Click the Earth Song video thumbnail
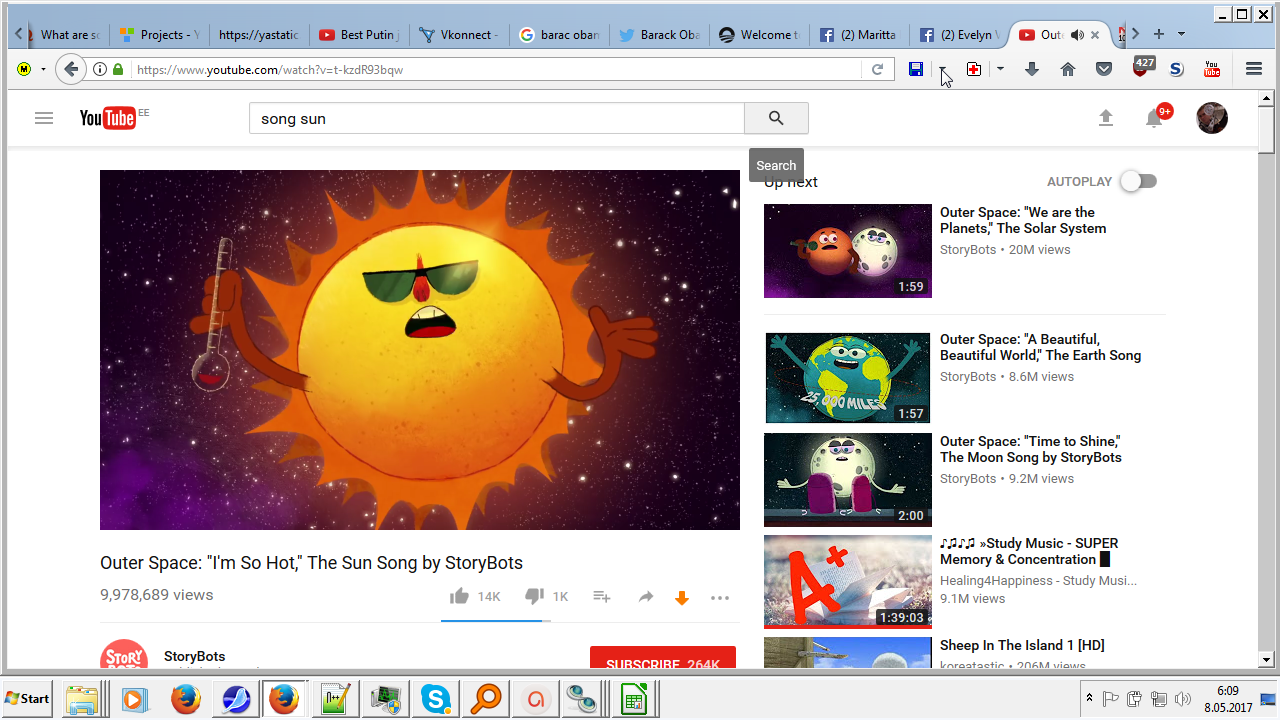This screenshot has width=1280, height=720. [848, 378]
